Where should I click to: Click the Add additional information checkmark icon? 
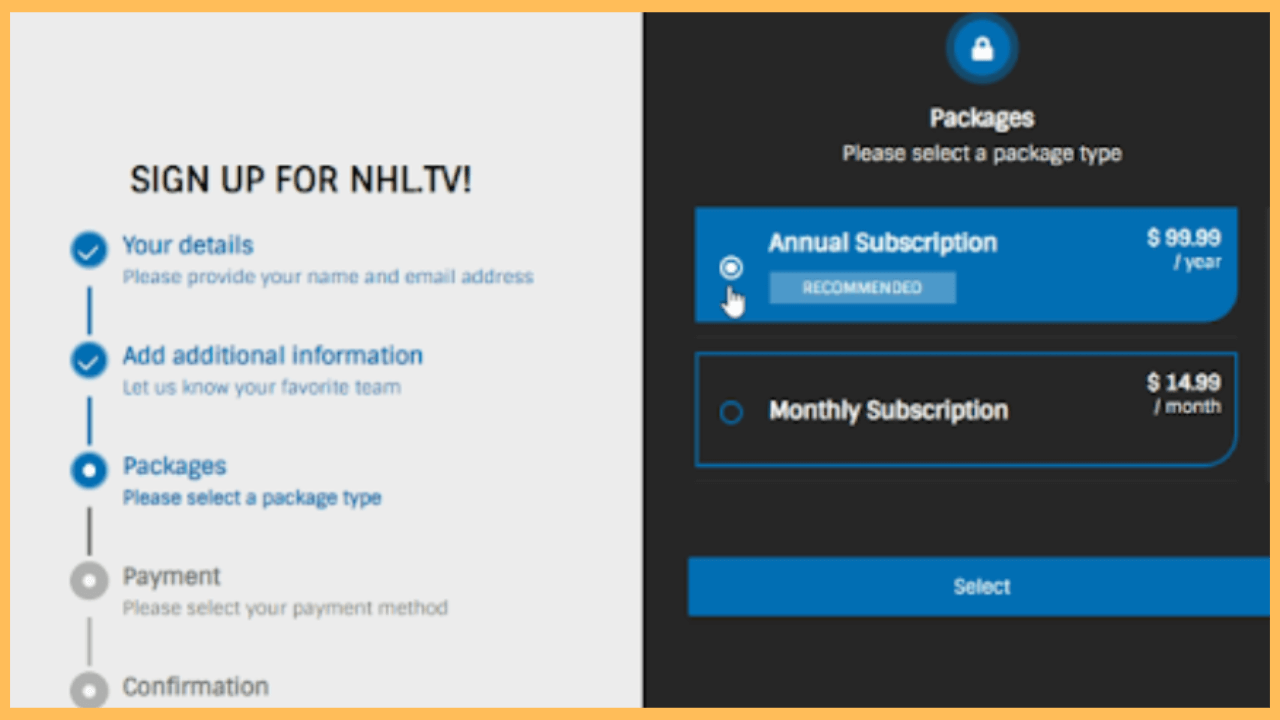89,360
